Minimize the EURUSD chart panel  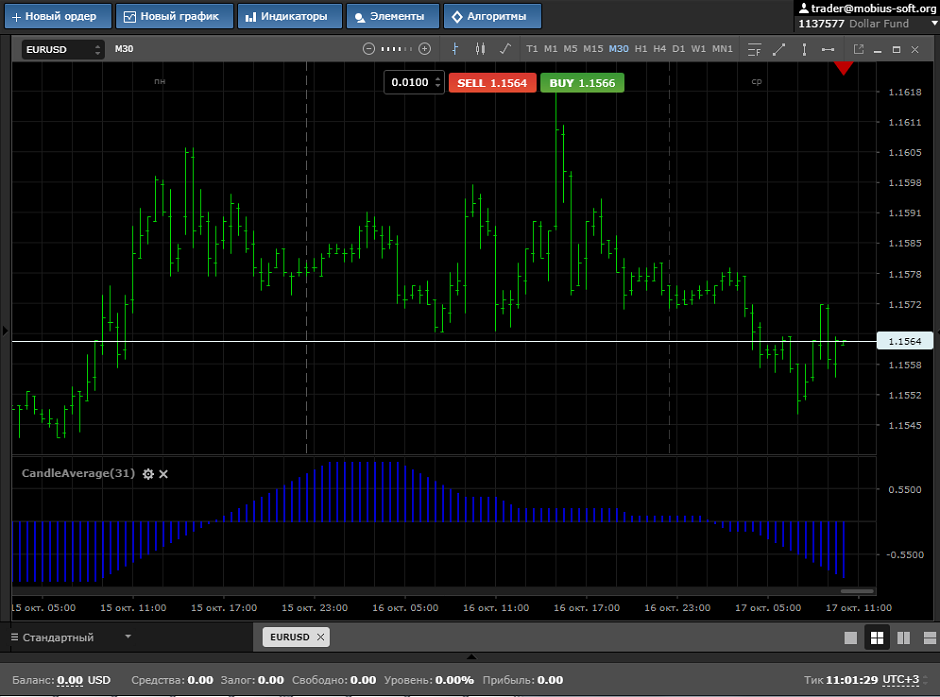click(x=878, y=50)
